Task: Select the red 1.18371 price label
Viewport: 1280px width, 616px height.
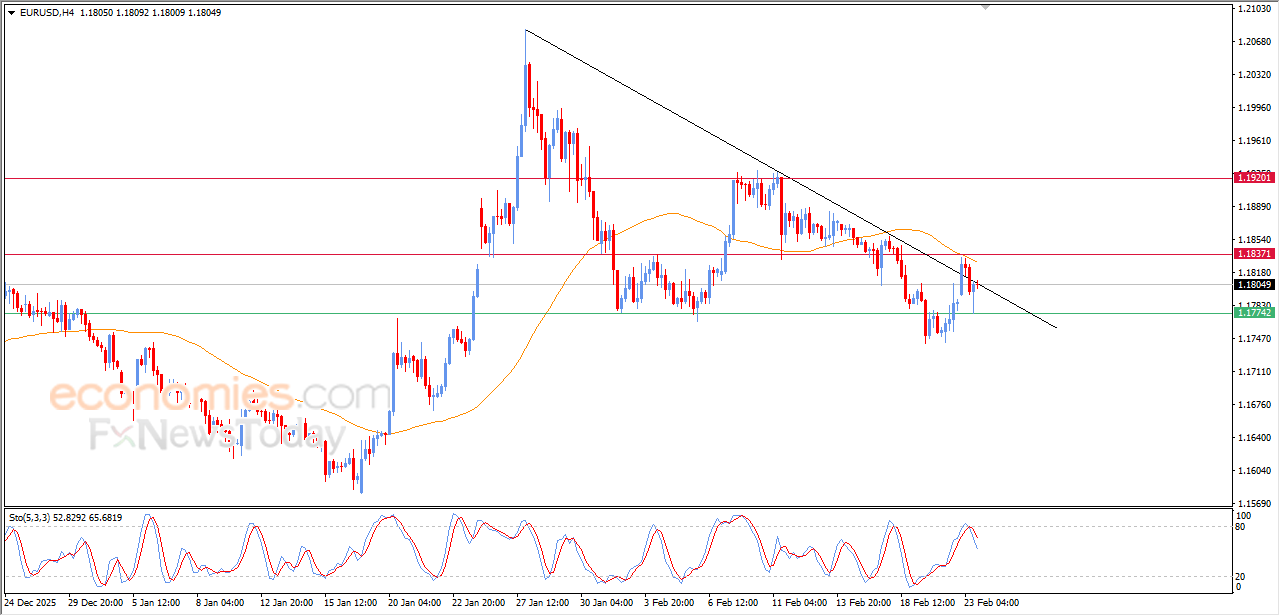Action: [x=1254, y=254]
